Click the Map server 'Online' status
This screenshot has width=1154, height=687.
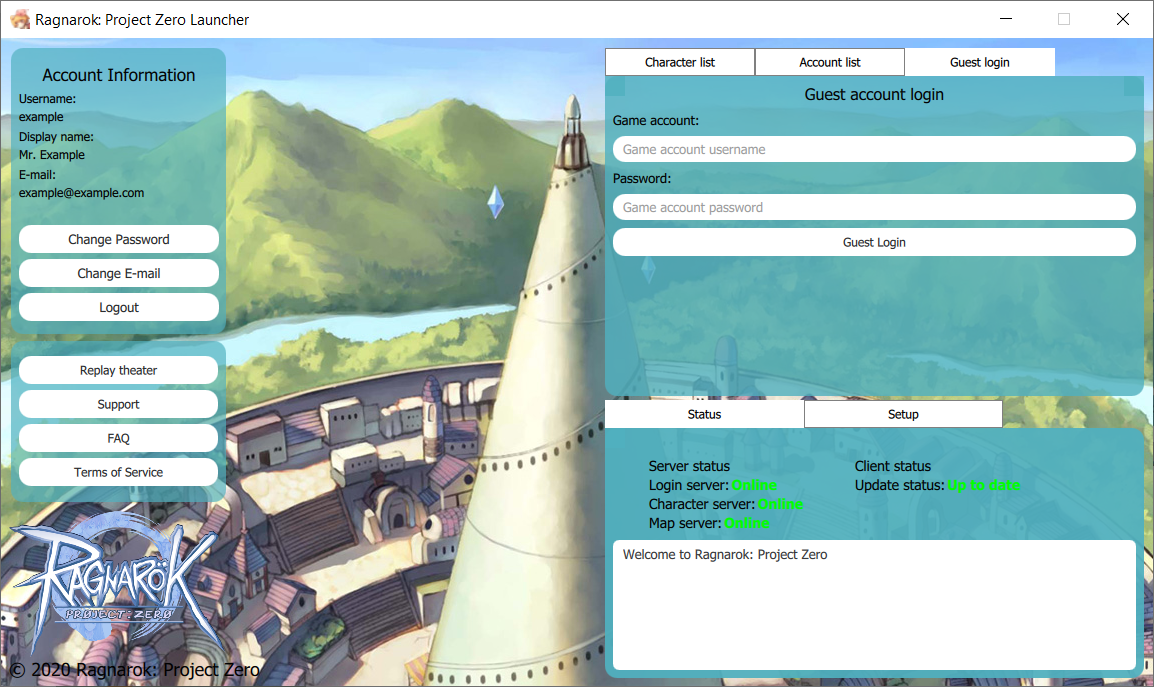[747, 523]
